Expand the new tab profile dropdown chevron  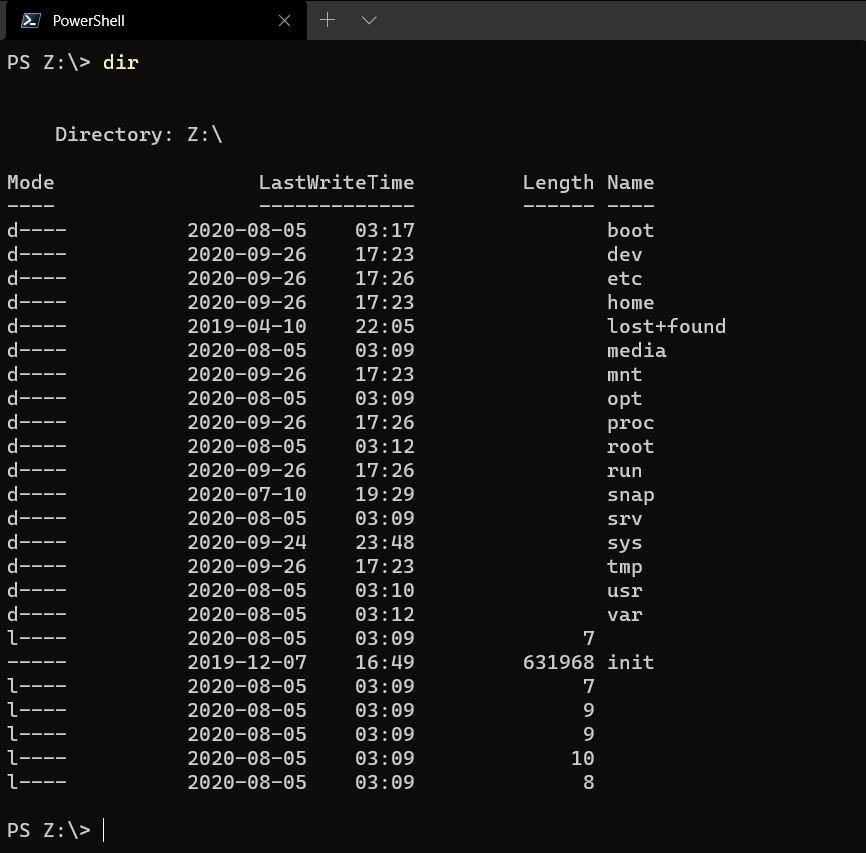pyautogui.click(x=369, y=20)
